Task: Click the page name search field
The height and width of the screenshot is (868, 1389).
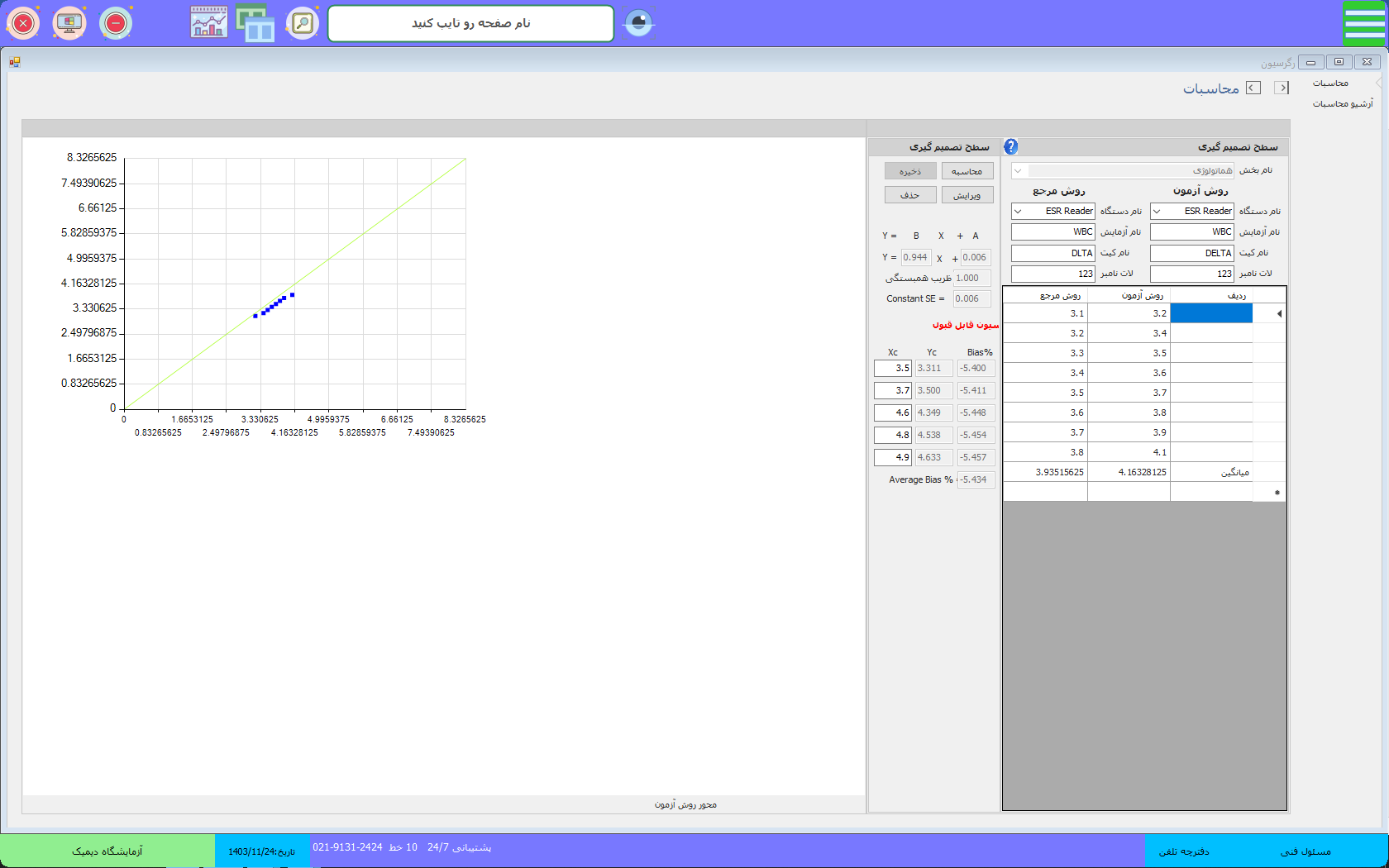Action: click(470, 23)
